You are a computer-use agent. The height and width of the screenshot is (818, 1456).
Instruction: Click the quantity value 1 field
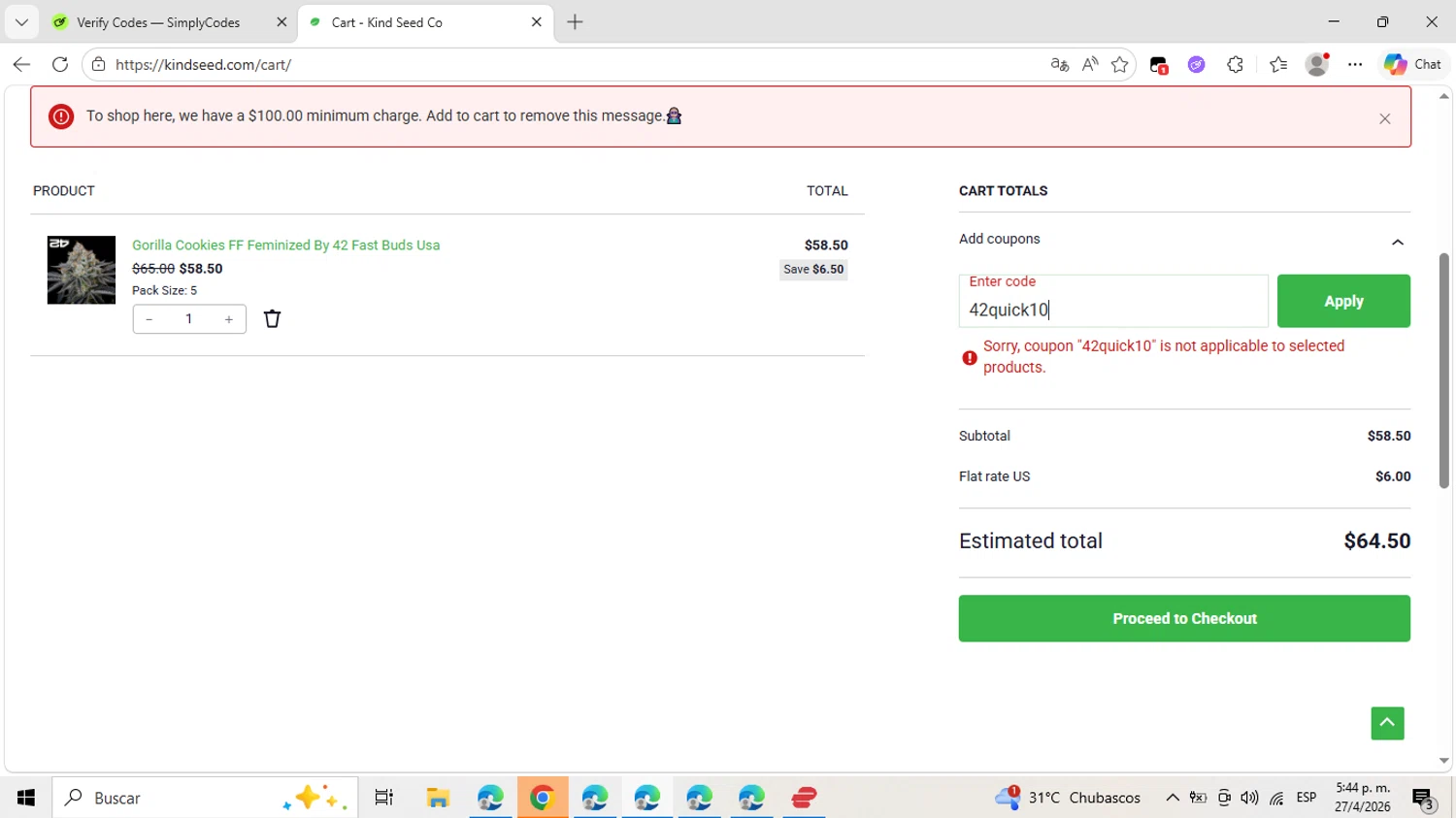coord(189,319)
